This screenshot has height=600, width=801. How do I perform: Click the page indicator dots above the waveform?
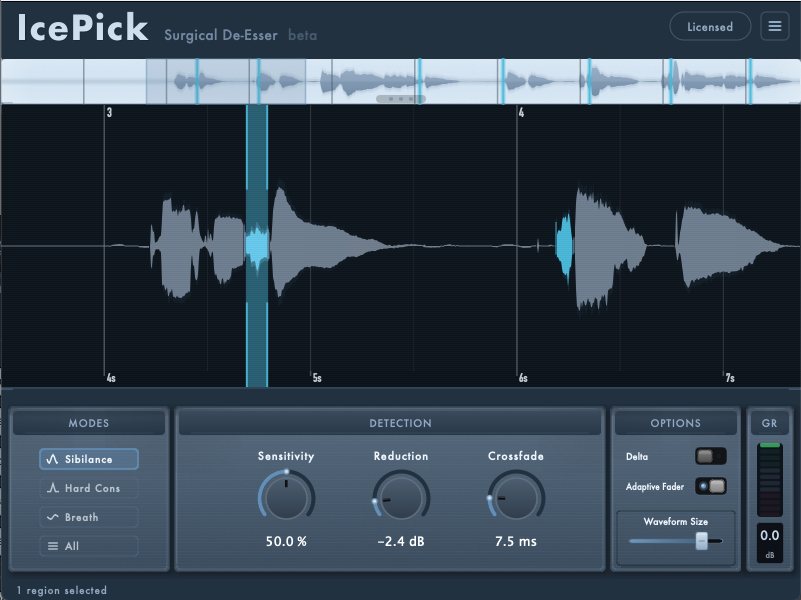tap(400, 99)
